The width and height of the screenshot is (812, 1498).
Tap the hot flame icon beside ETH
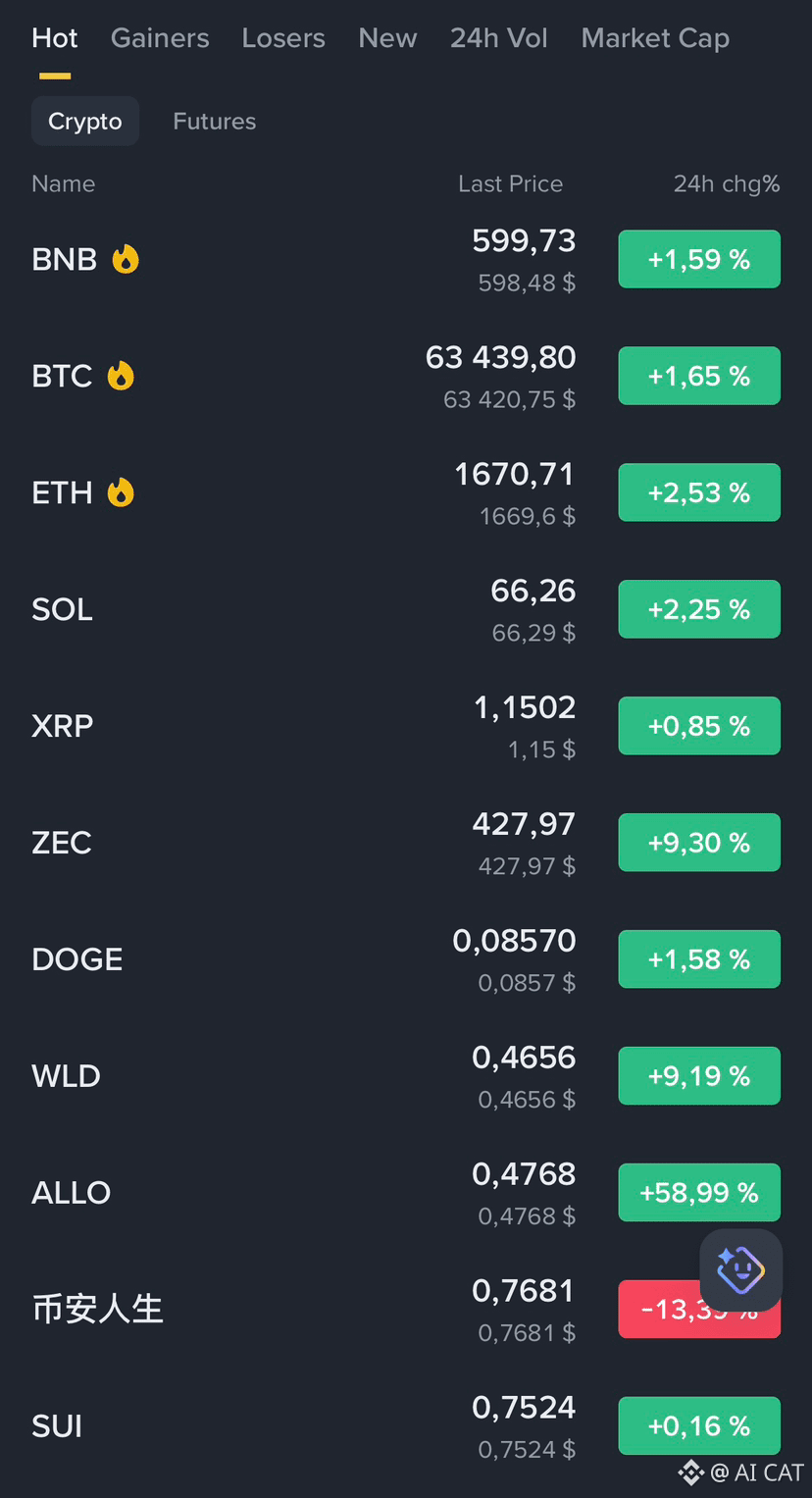[x=121, y=492]
